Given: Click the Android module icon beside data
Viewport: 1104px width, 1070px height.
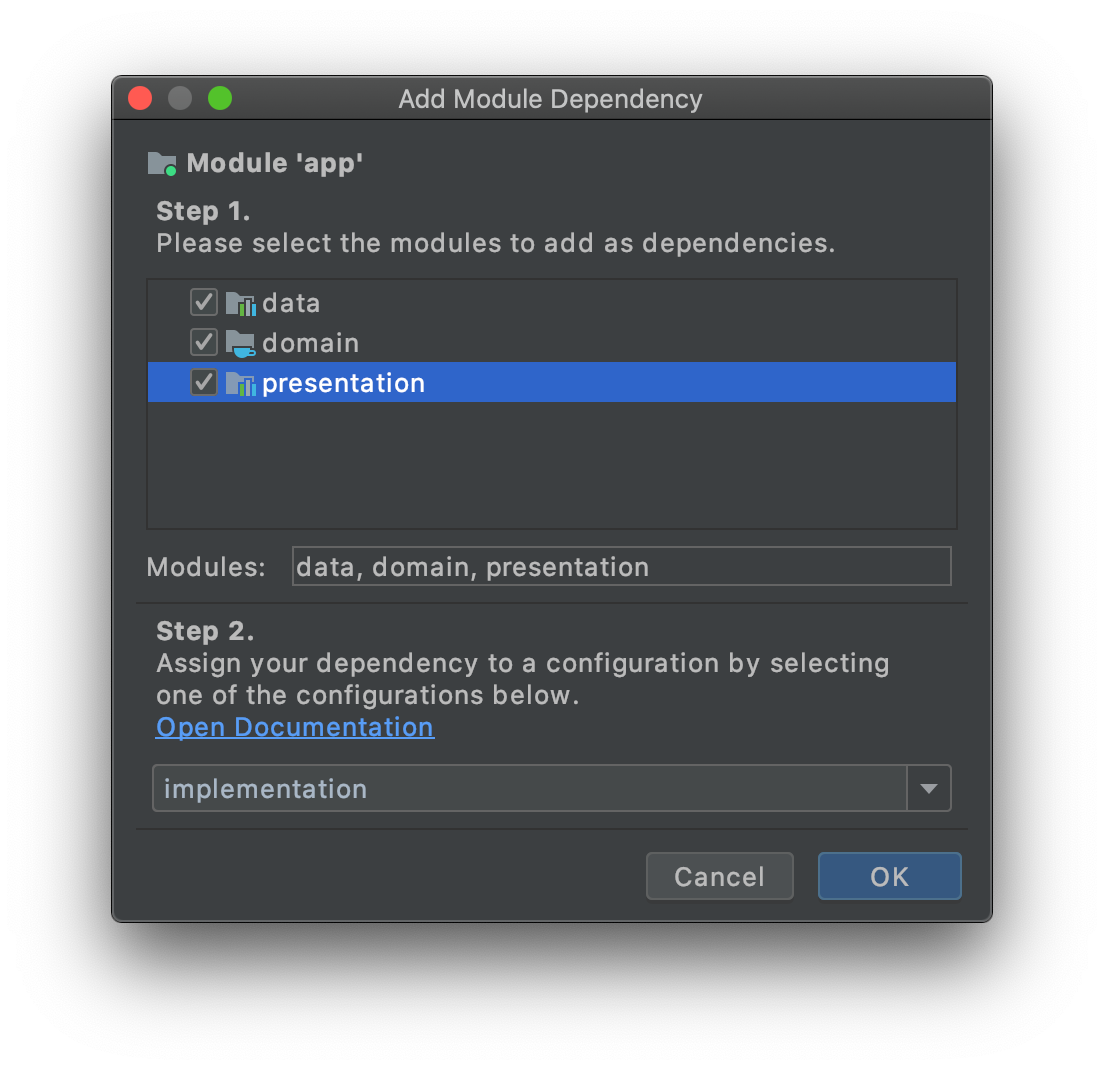Looking at the screenshot, I should click(241, 302).
